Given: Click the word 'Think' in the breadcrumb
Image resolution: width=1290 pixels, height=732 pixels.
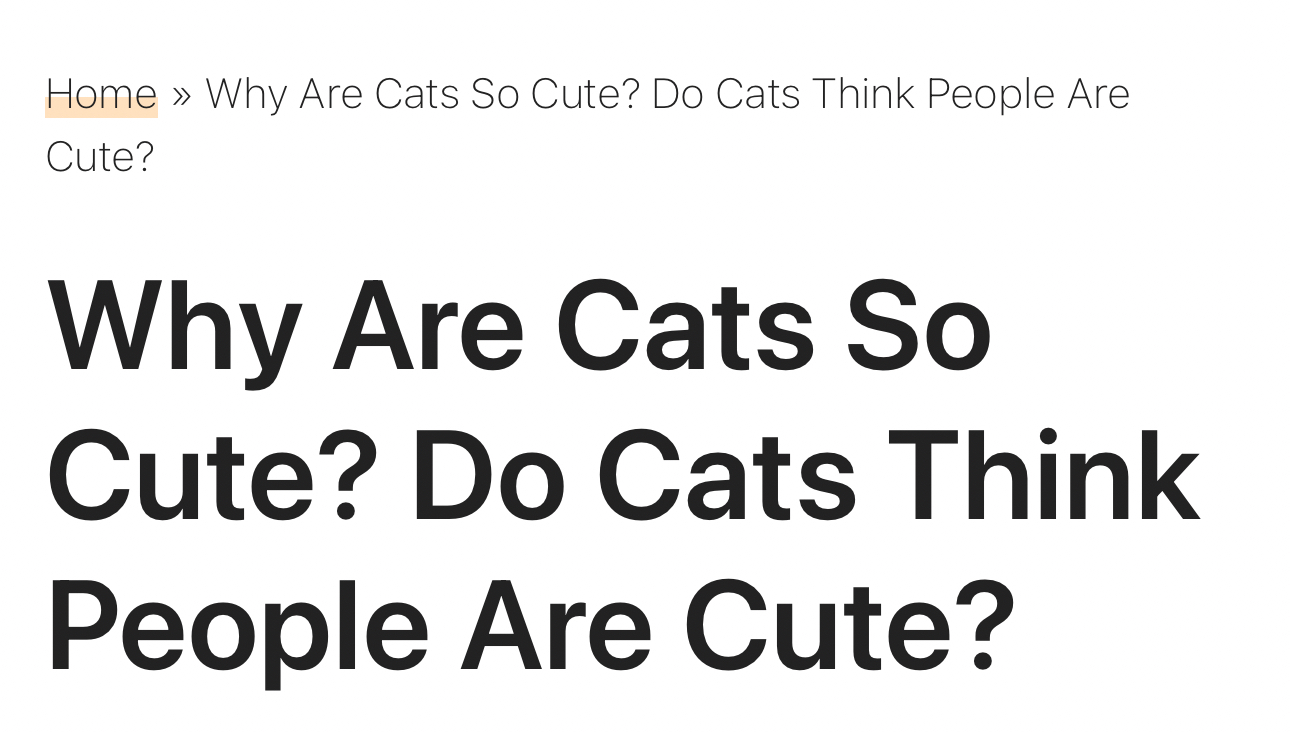Looking at the screenshot, I should tap(864, 94).
